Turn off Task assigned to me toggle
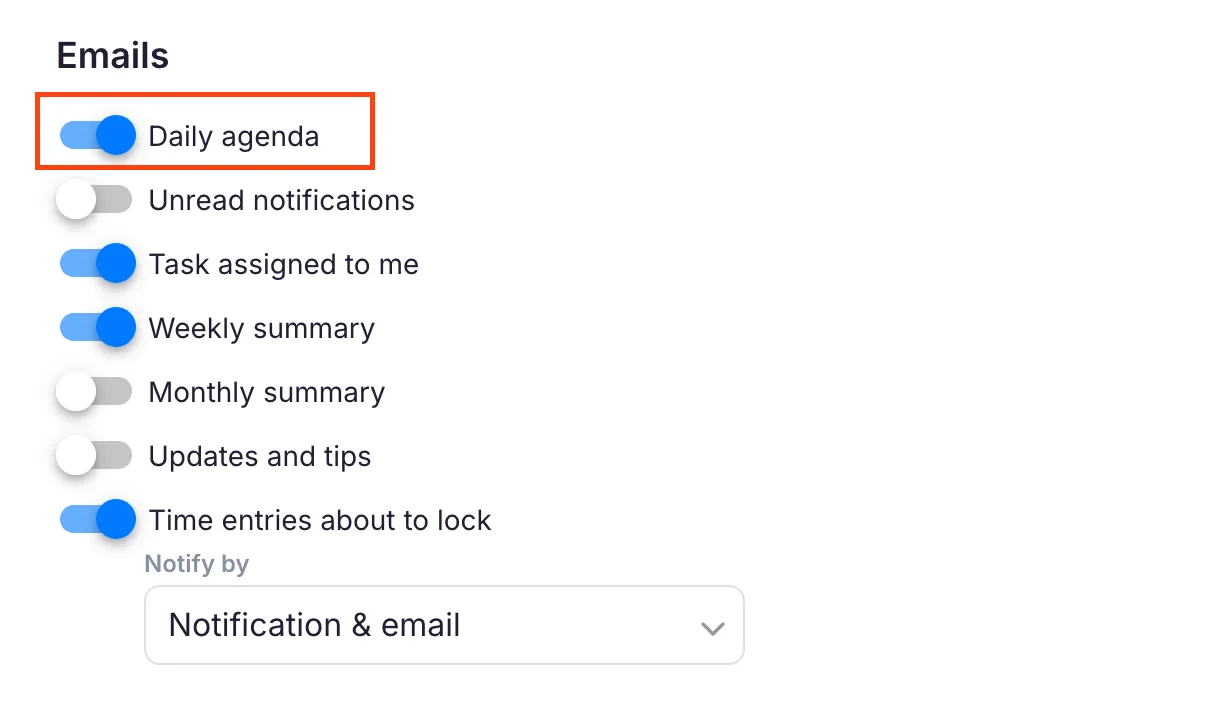The width and height of the screenshot is (1210, 724). tap(97, 264)
